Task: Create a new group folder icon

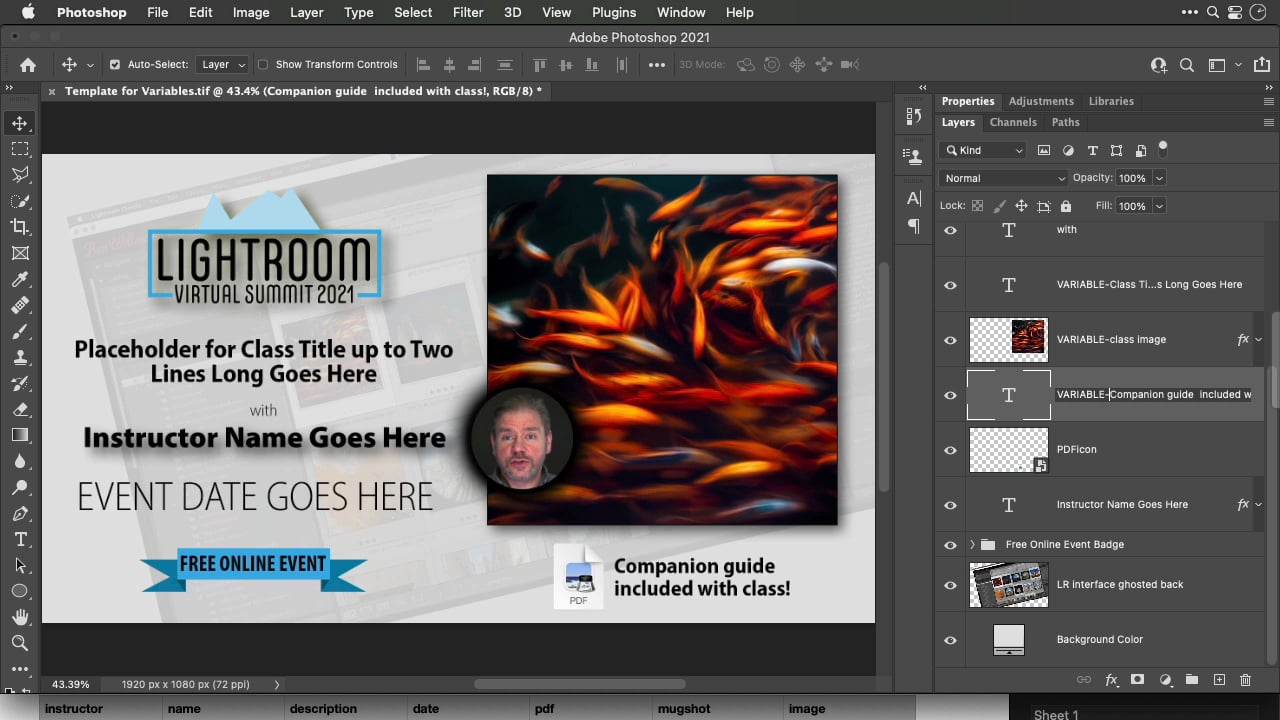Action: (1192, 680)
